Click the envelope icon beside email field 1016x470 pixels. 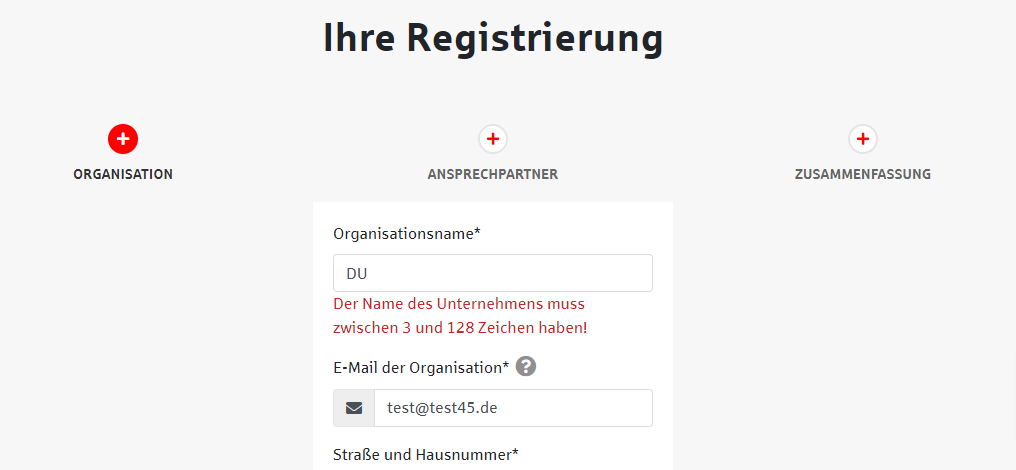354,408
